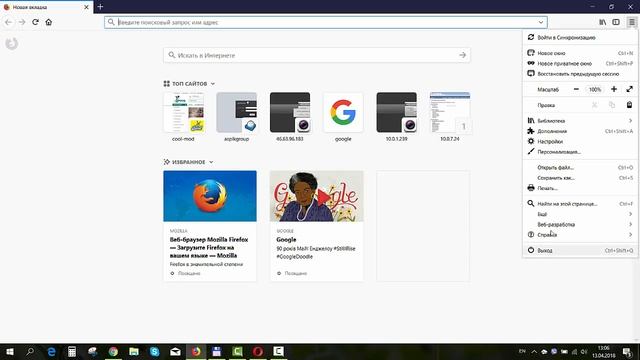Image resolution: width=640 pixels, height=360 pixels.
Task: Expand the Ещё submenu
Action: coord(580,214)
